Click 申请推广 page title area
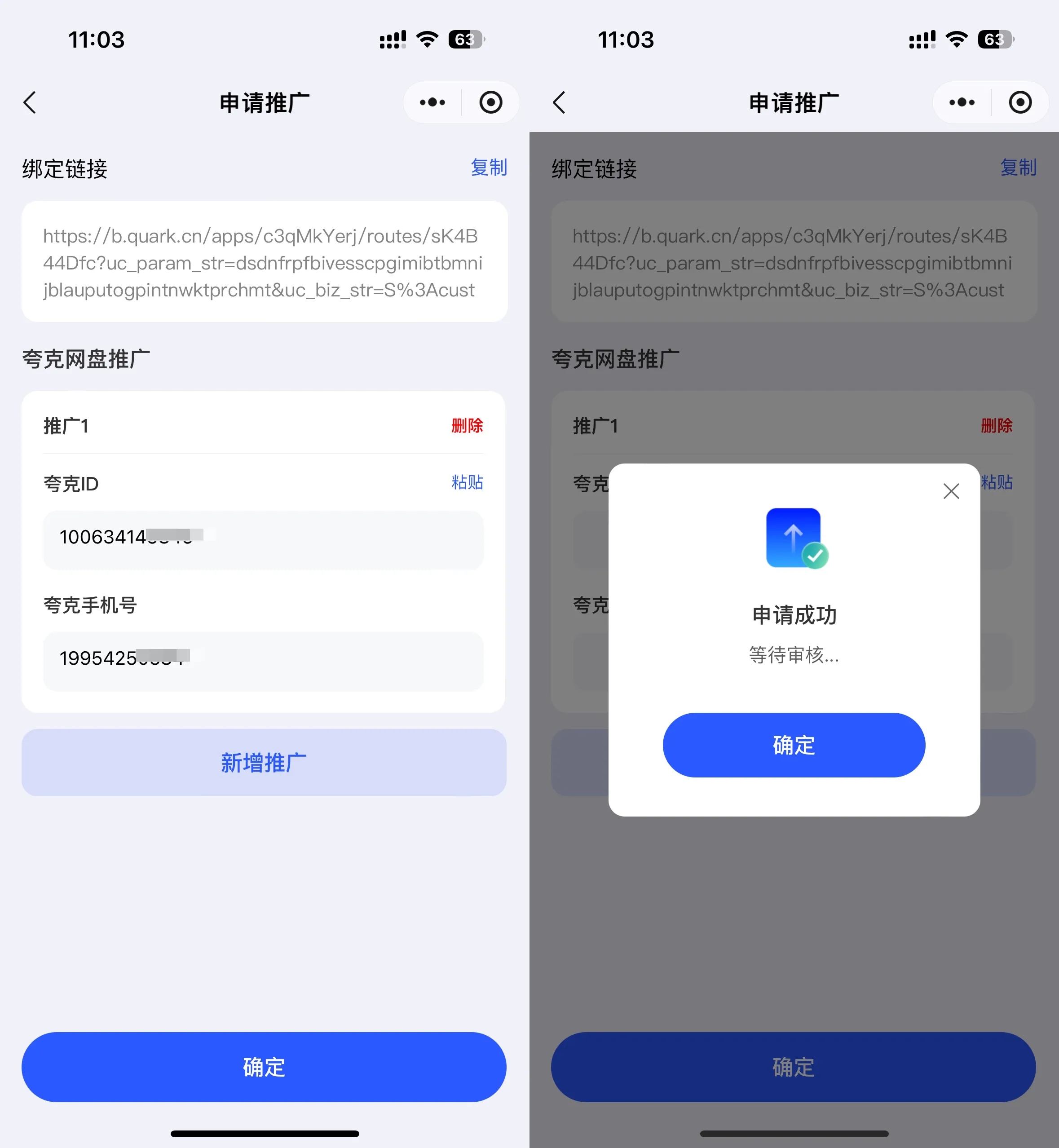Viewport: 1059px width, 1148px height. coord(263,101)
